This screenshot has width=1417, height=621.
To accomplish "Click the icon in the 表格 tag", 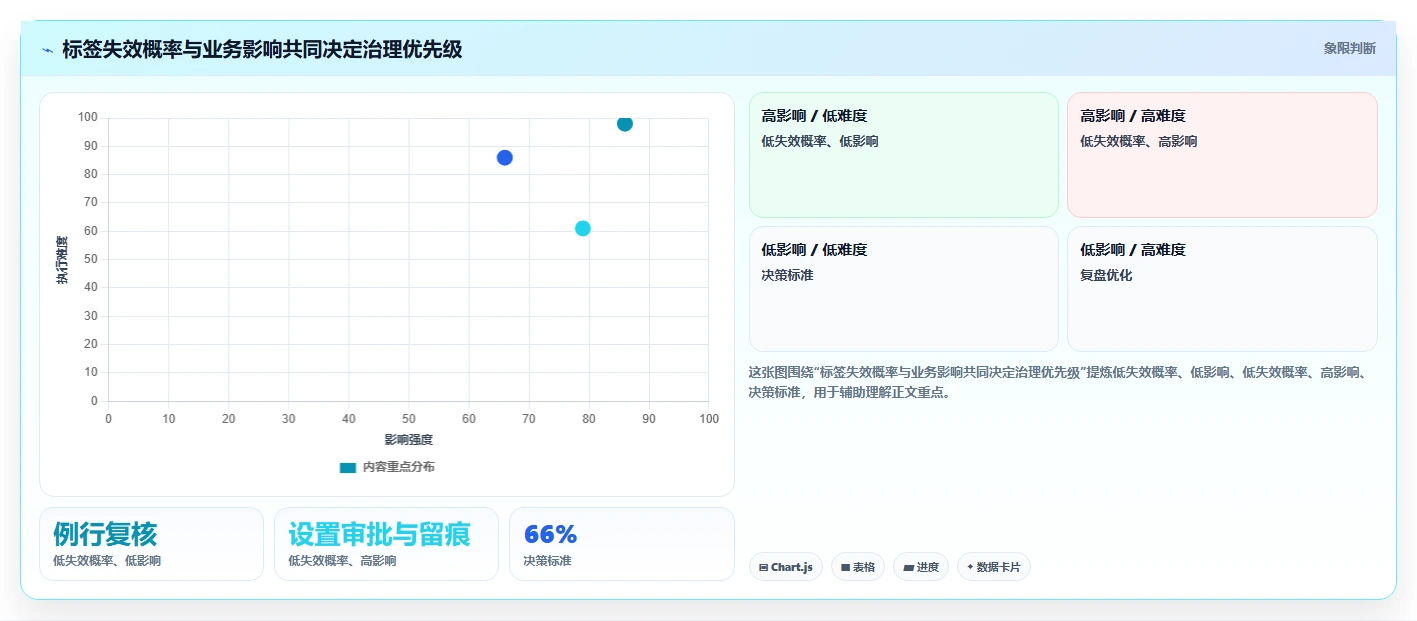I will point(846,568).
